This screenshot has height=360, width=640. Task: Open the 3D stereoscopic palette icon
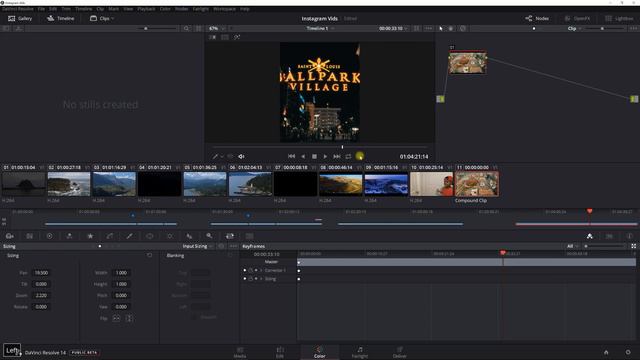[249, 236]
